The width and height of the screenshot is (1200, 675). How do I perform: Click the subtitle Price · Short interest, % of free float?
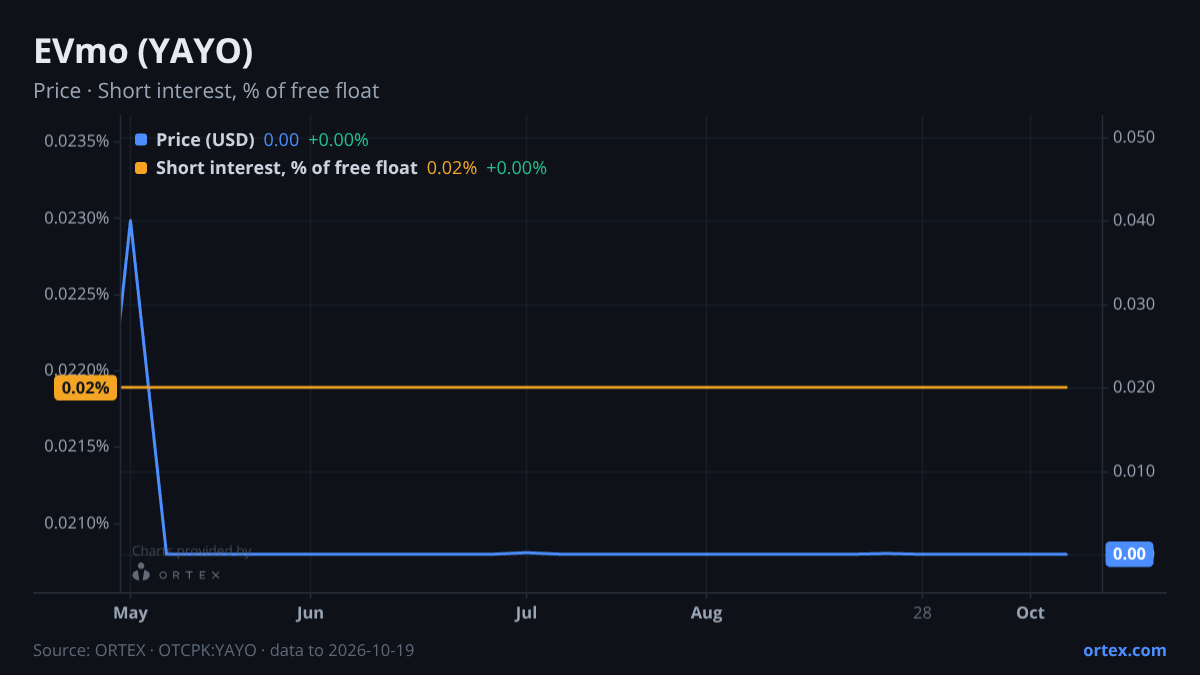tap(206, 91)
